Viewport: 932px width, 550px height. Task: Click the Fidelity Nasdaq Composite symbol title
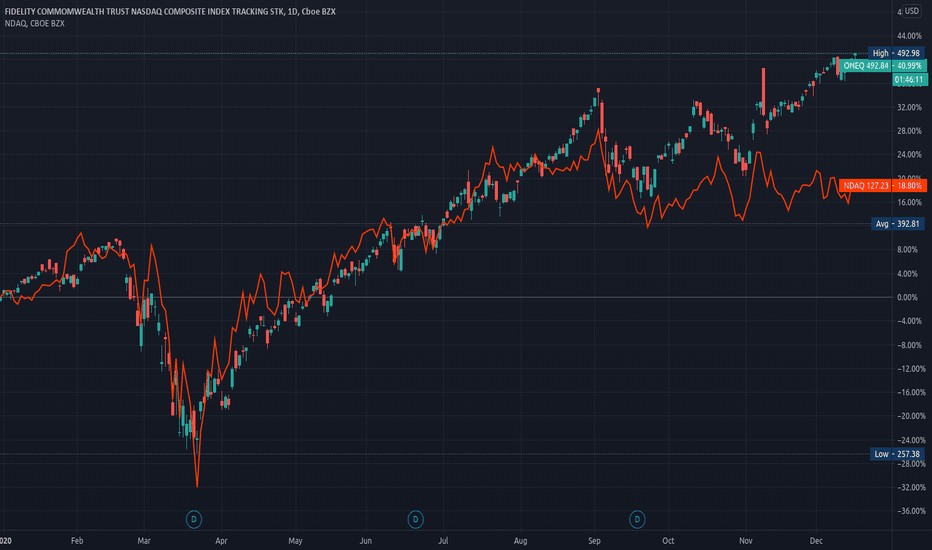(170, 11)
